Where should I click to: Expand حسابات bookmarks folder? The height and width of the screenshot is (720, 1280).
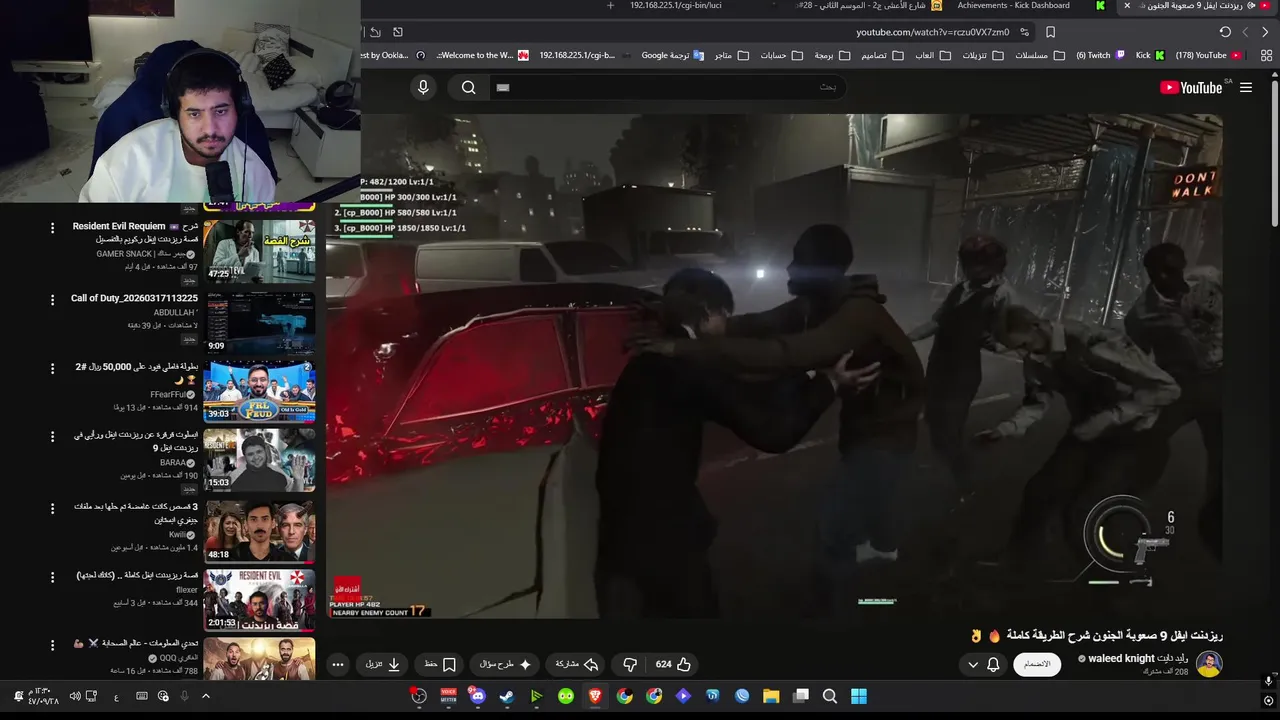coord(781,55)
